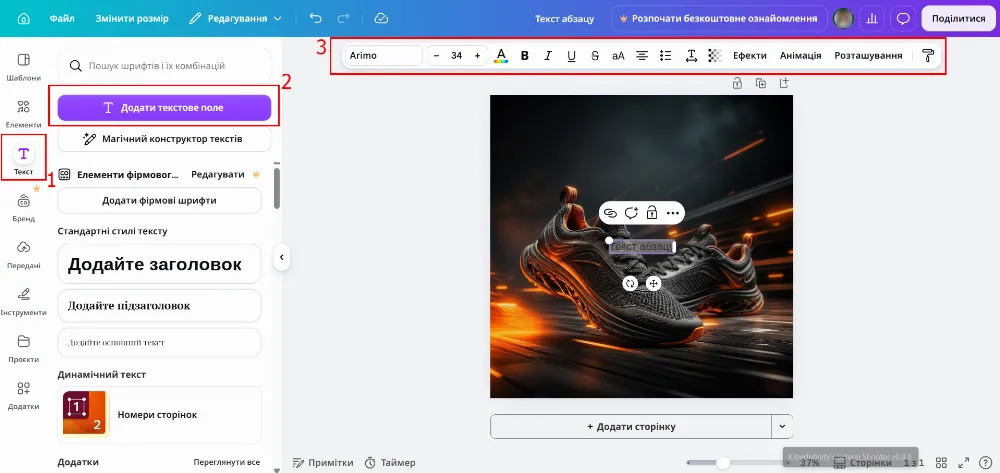Expand the arrow beside Додати сторінку

tap(782, 426)
